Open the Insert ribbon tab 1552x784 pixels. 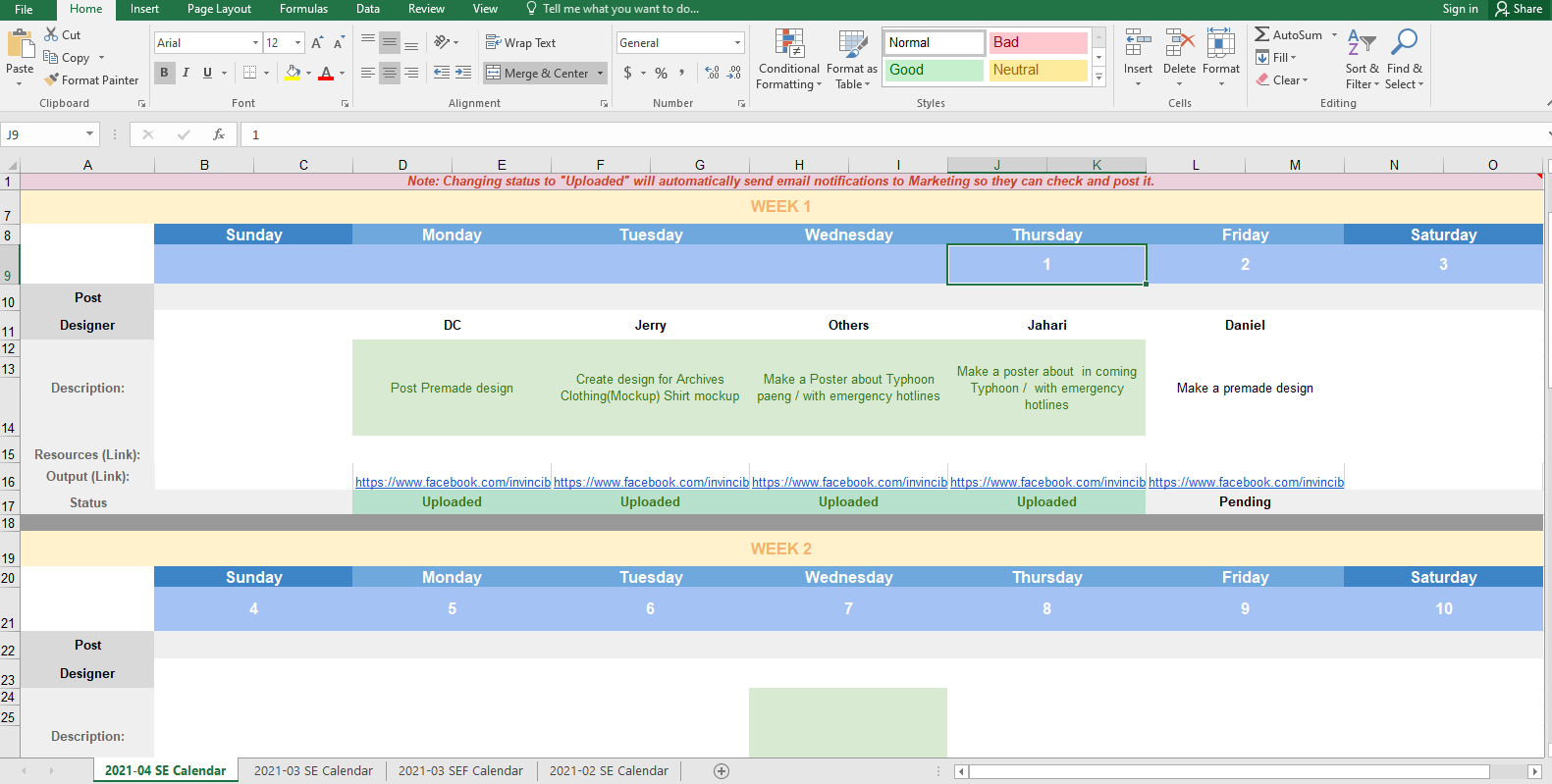pyautogui.click(x=144, y=9)
